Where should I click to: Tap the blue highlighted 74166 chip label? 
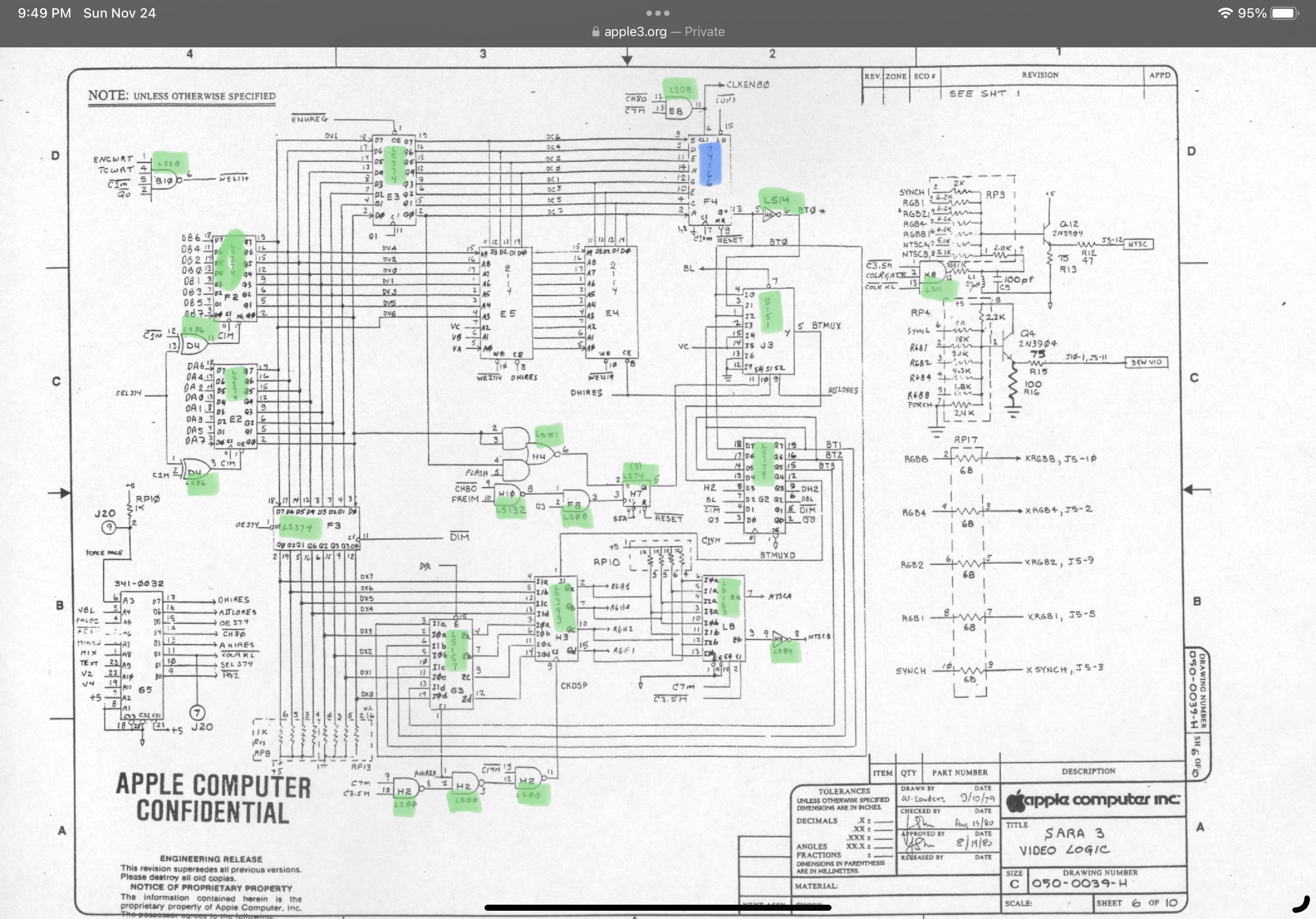click(x=710, y=164)
